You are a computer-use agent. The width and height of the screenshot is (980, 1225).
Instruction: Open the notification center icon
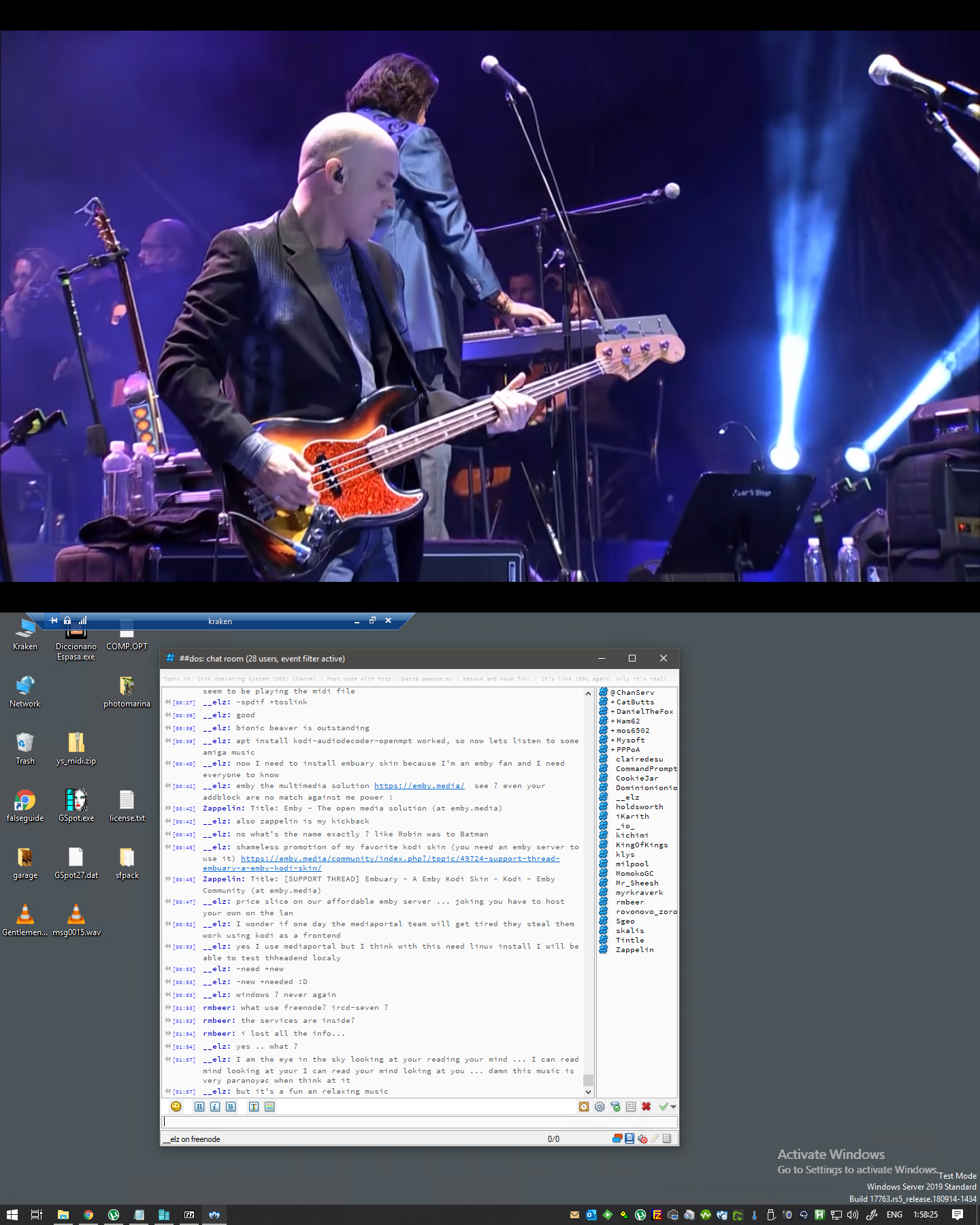pos(958,1215)
